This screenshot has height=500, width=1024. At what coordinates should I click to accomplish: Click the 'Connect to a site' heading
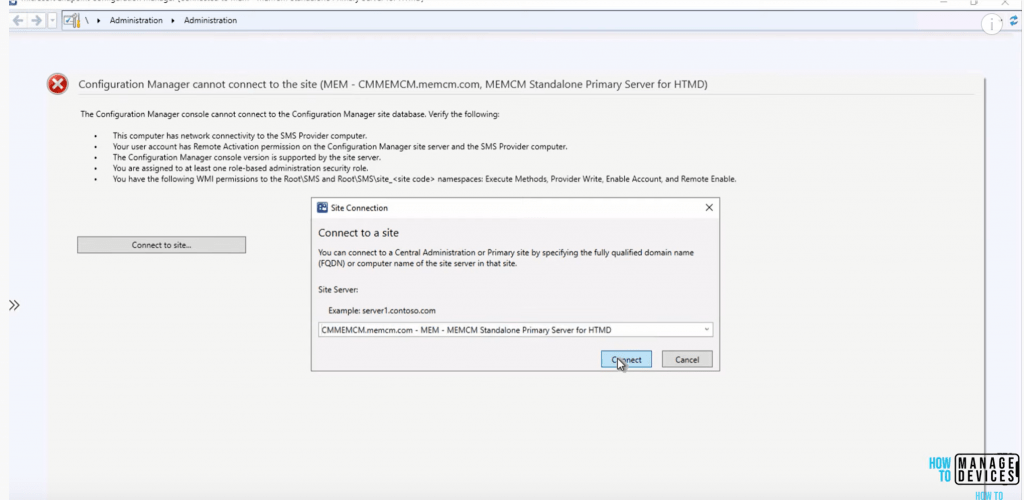[x=358, y=232]
